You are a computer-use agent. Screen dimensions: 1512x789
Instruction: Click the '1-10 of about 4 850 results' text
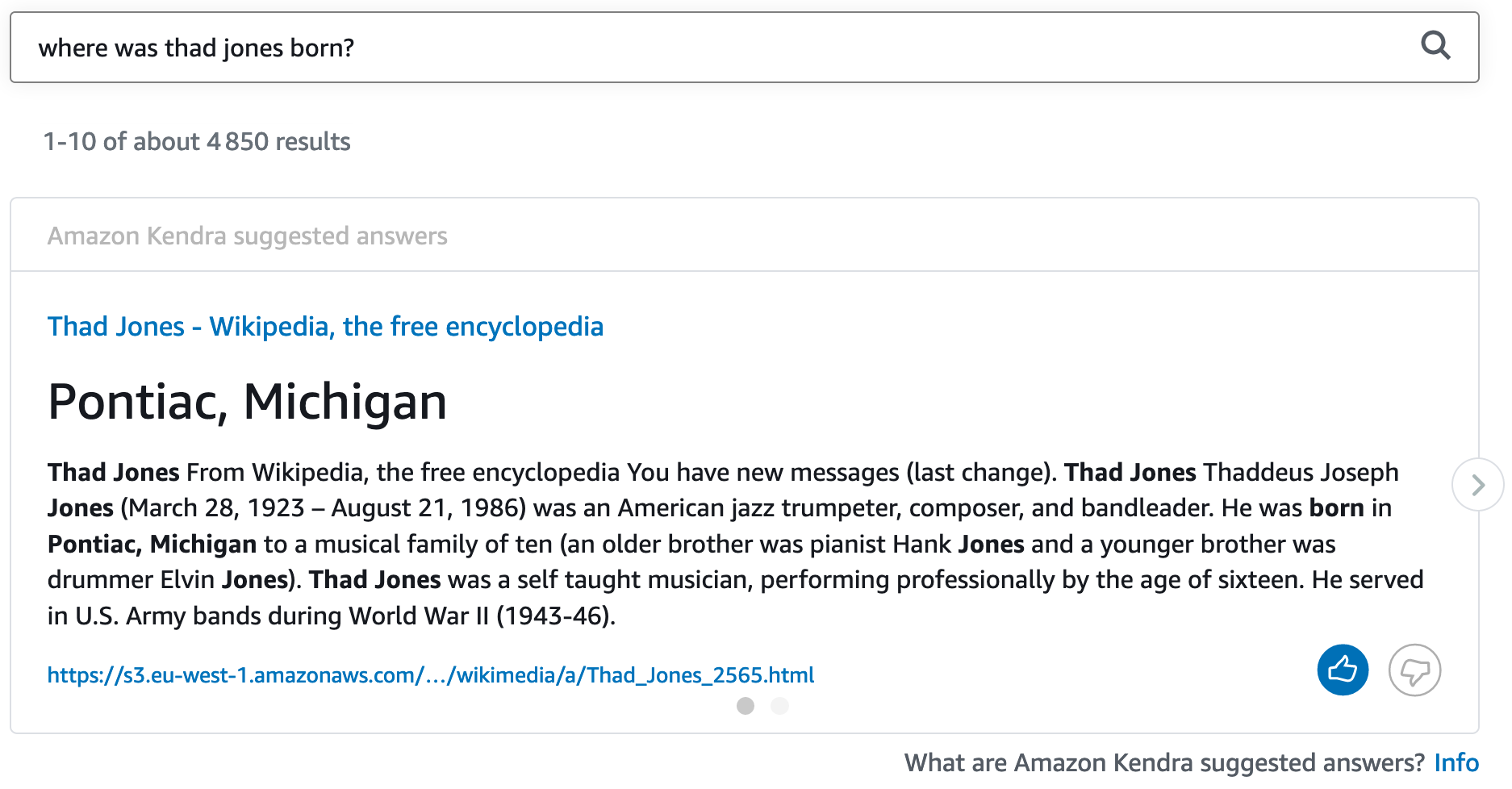[x=197, y=142]
